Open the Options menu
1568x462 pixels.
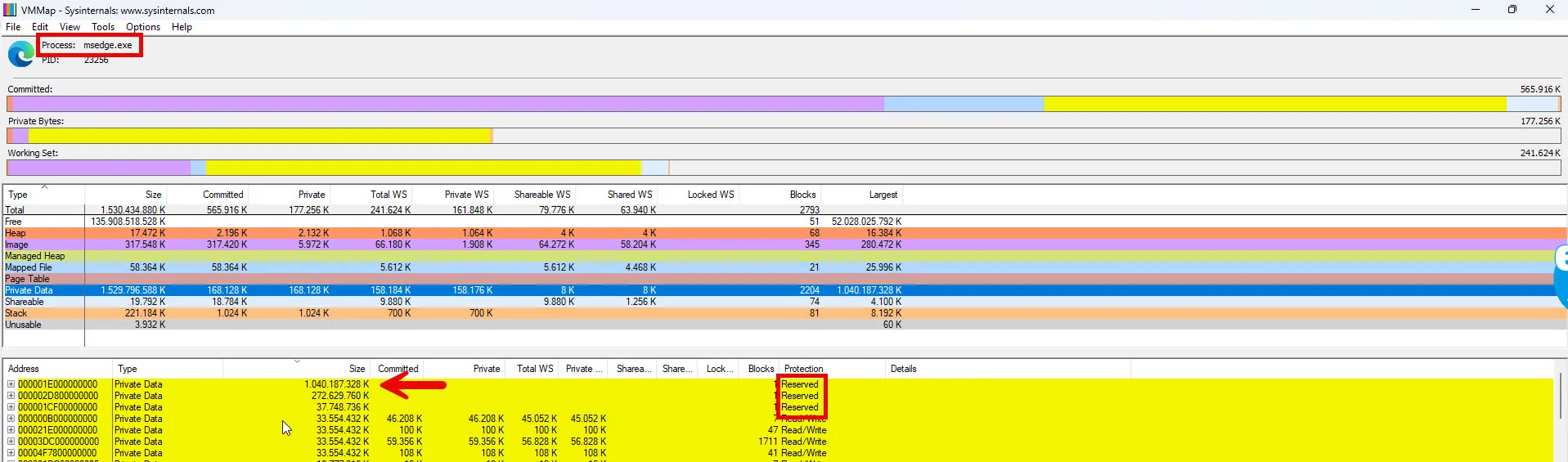(x=143, y=27)
